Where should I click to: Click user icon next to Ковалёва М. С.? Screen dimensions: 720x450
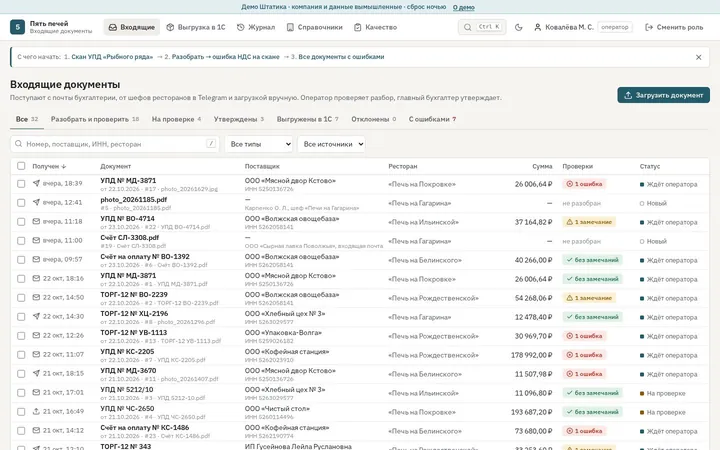tap(537, 27)
